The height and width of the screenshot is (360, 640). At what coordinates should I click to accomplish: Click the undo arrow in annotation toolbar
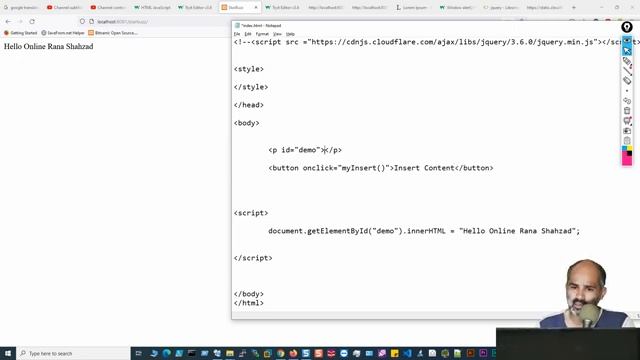pos(627,101)
